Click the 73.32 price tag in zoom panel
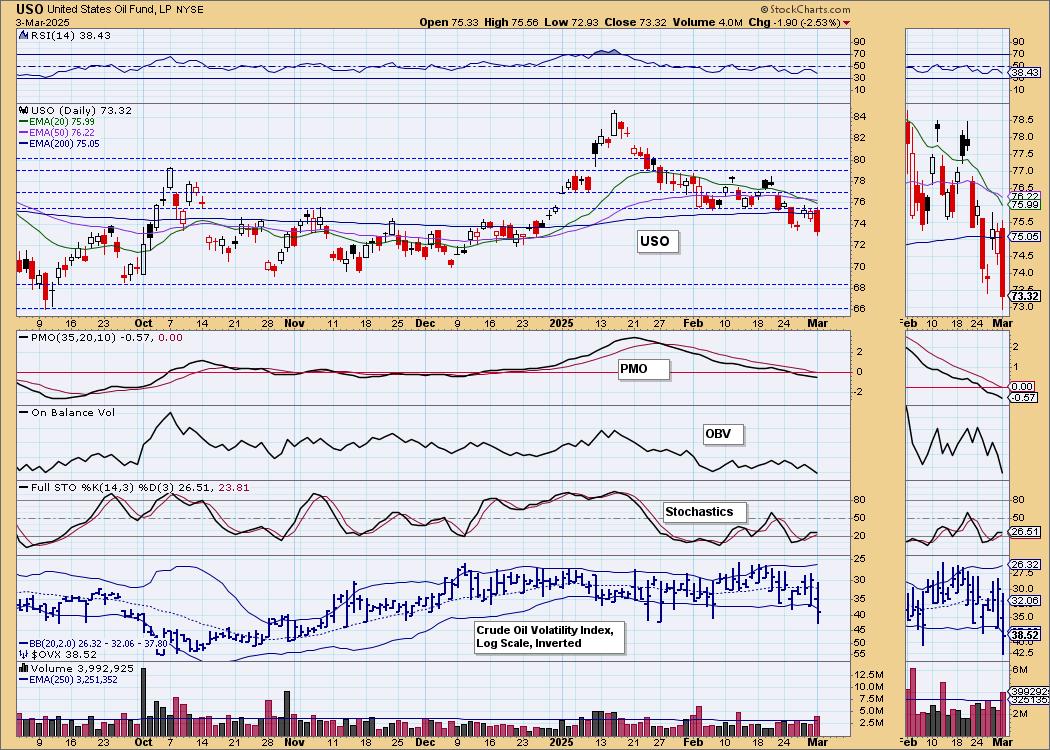This screenshot has height=750, width=1050. [x=1025, y=296]
